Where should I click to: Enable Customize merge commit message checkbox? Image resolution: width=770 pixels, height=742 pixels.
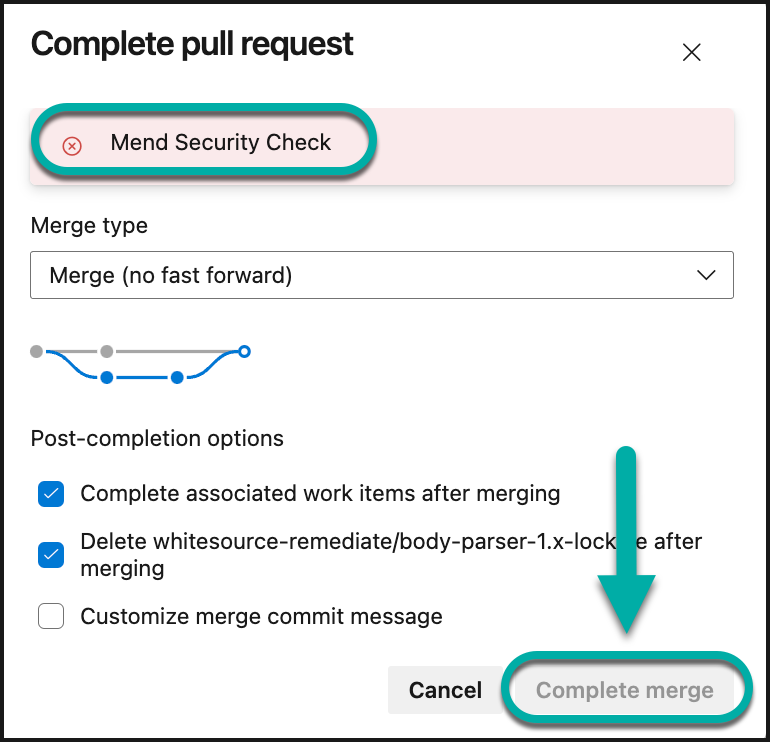[51, 616]
